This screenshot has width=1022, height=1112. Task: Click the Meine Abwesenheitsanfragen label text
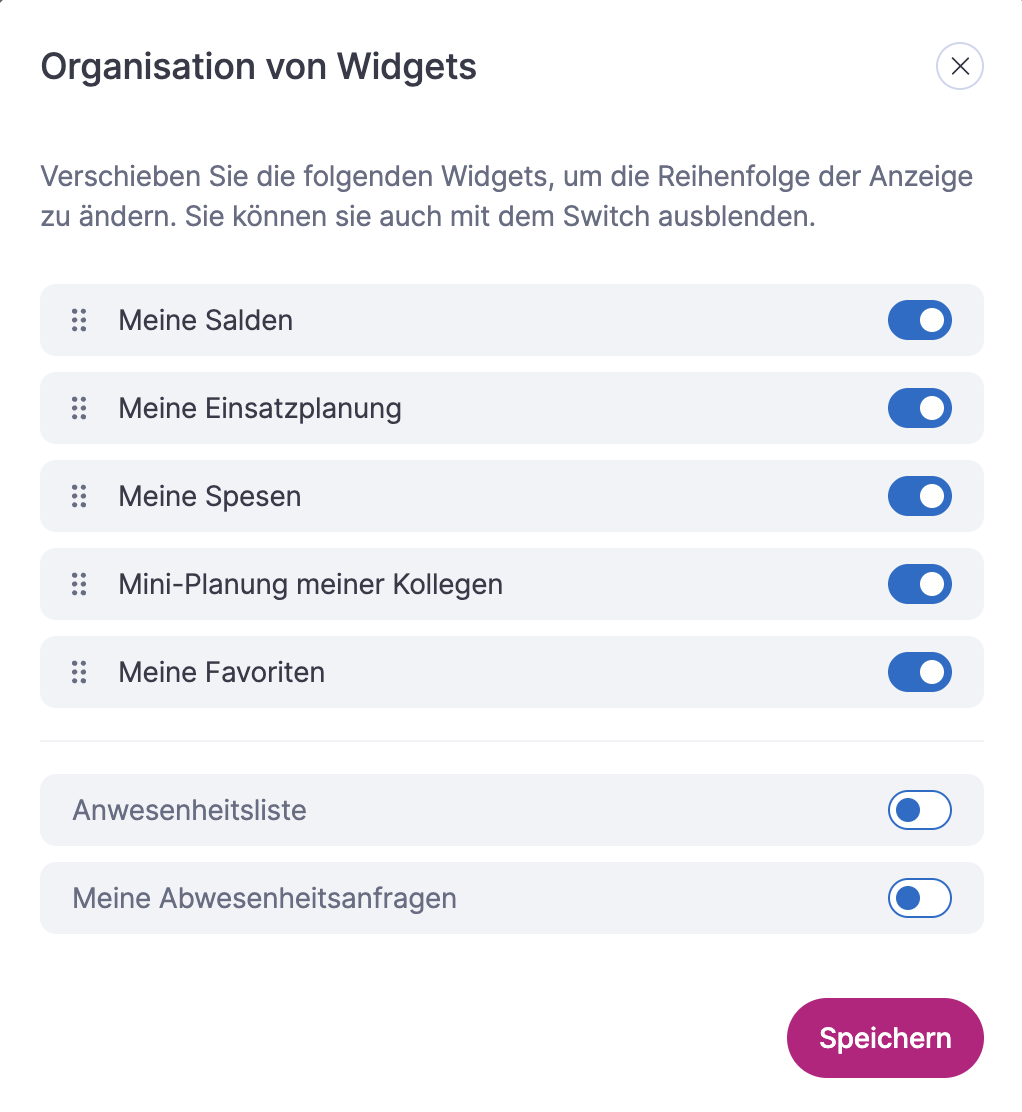[x=264, y=898]
